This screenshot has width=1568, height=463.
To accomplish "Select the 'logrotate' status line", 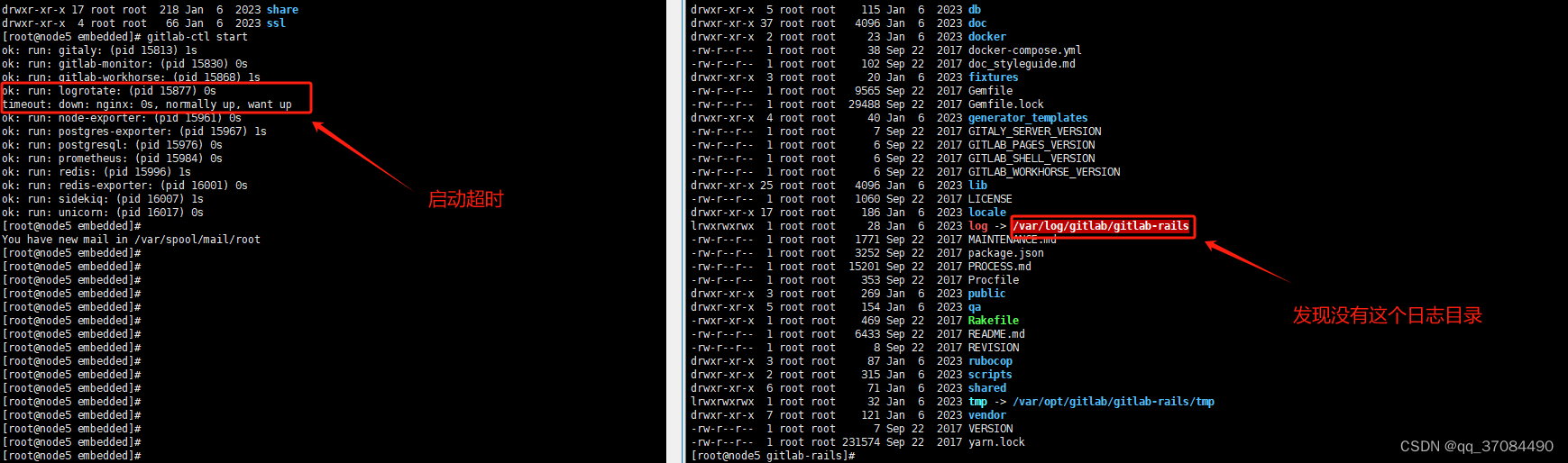I will coord(109,91).
